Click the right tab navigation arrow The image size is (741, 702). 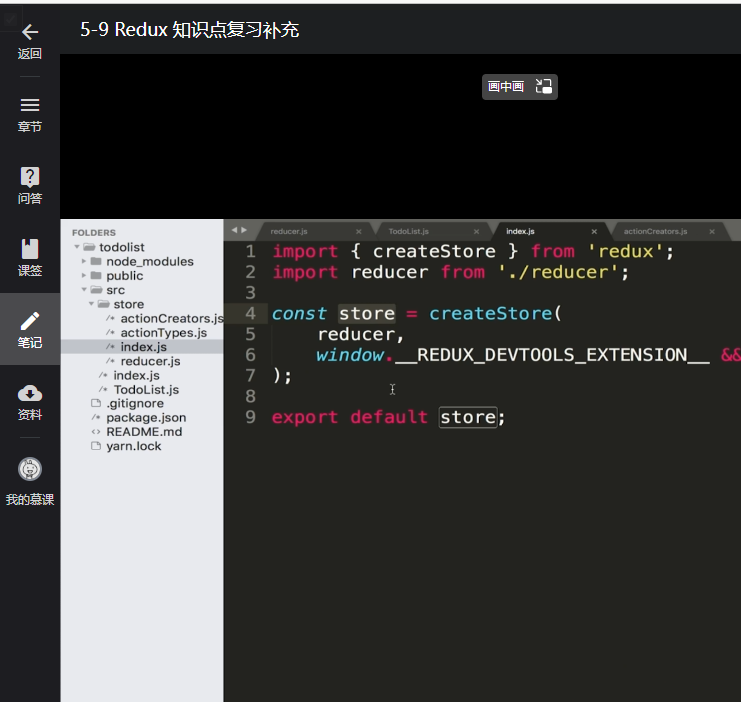(244, 230)
